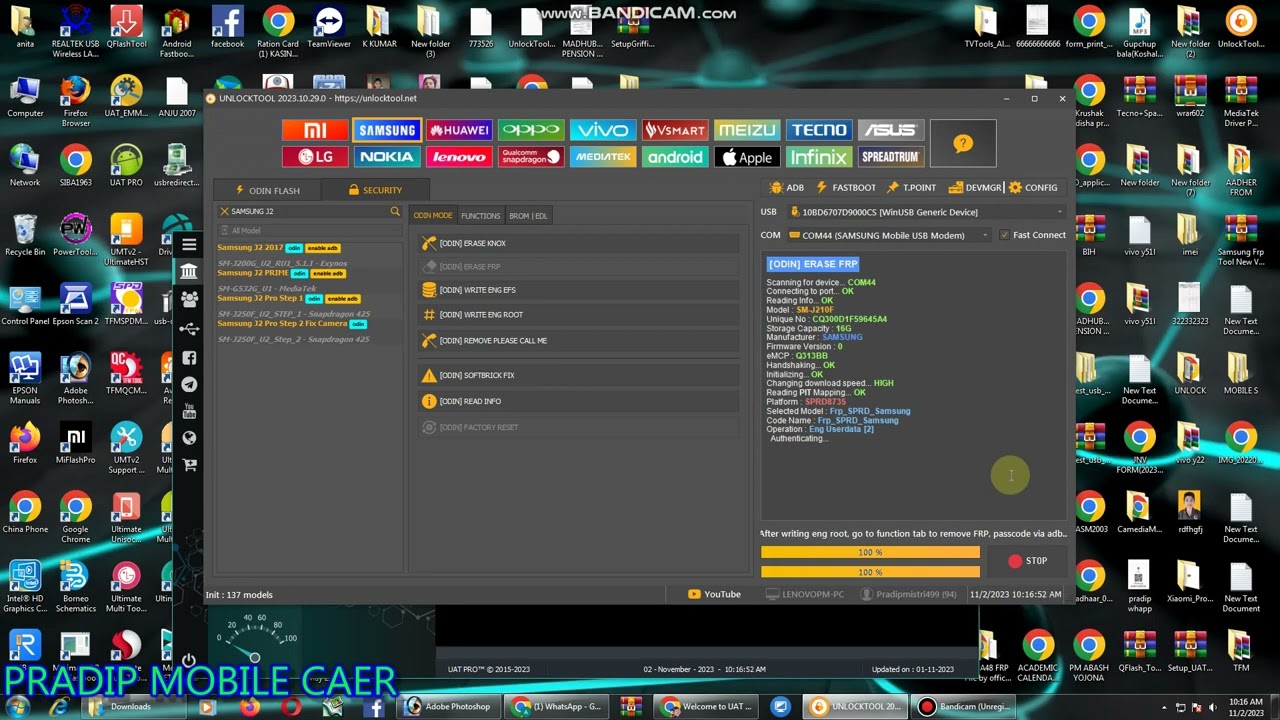Select the Vsmart brand tile
Viewport: 1280px width, 720px height.
pos(675,130)
